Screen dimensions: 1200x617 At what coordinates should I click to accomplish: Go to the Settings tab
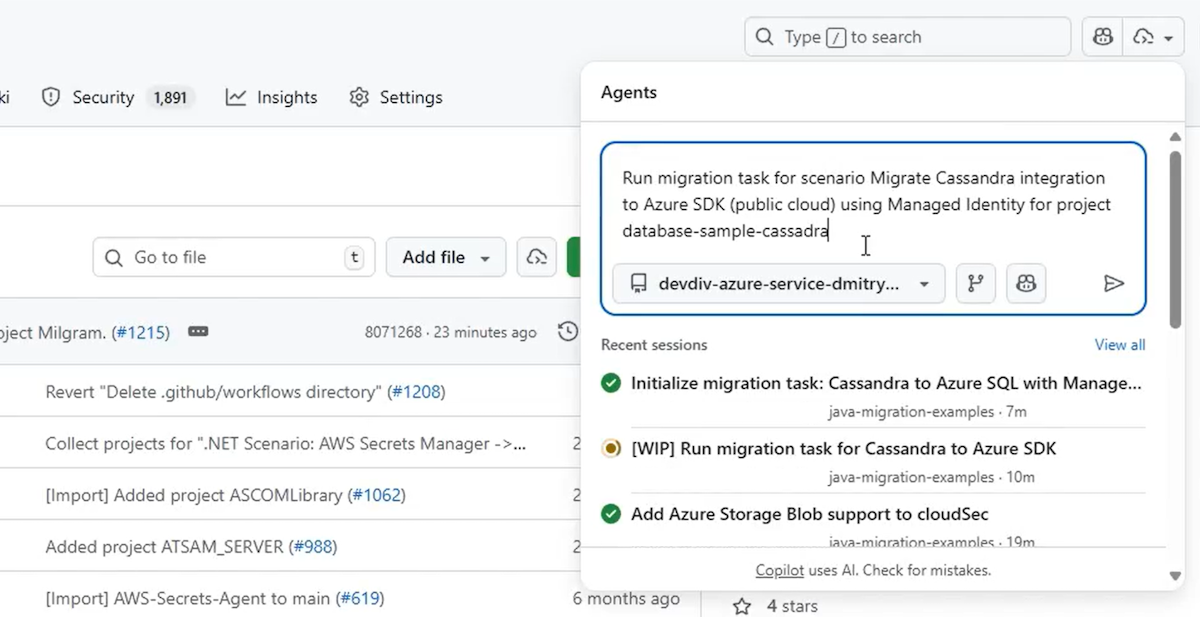(396, 97)
